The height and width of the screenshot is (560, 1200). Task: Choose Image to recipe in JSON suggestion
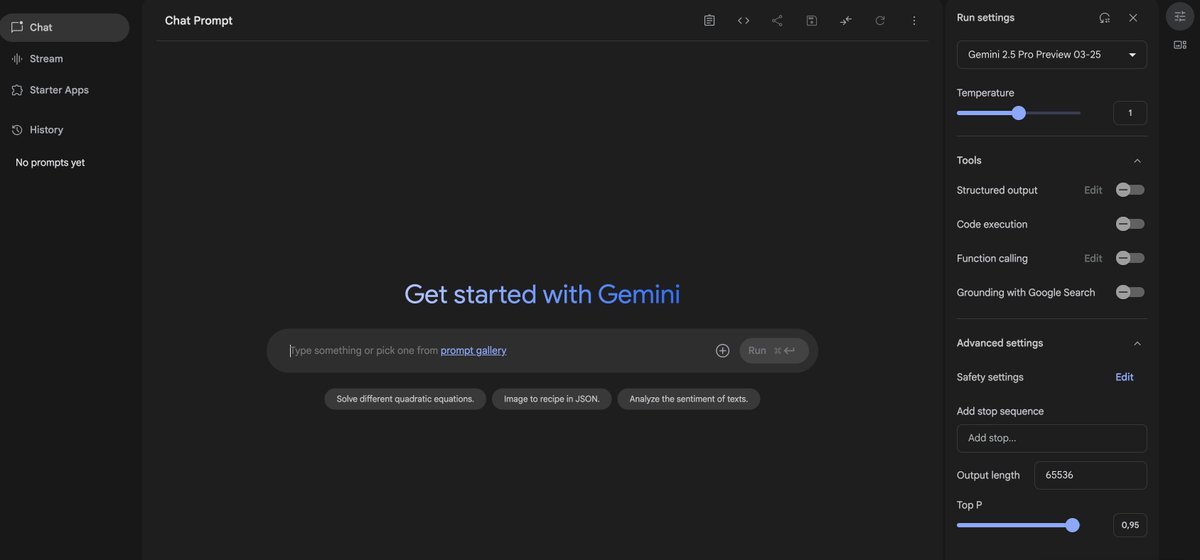click(x=552, y=399)
